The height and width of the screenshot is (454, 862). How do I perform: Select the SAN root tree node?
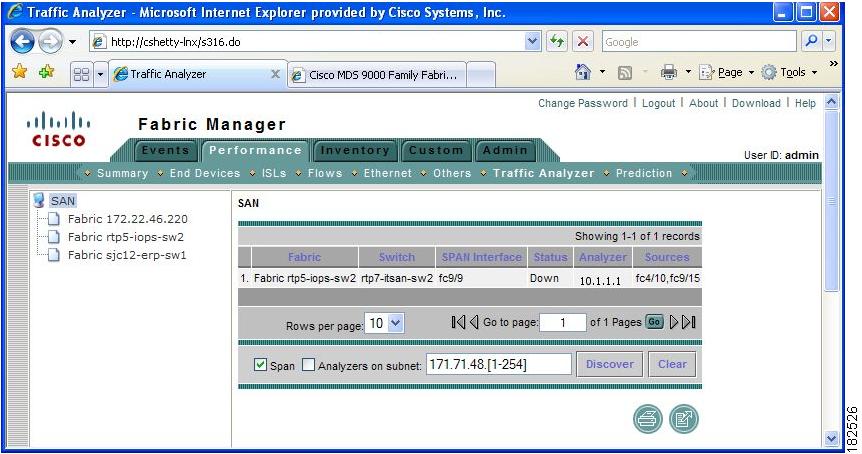coord(63,201)
